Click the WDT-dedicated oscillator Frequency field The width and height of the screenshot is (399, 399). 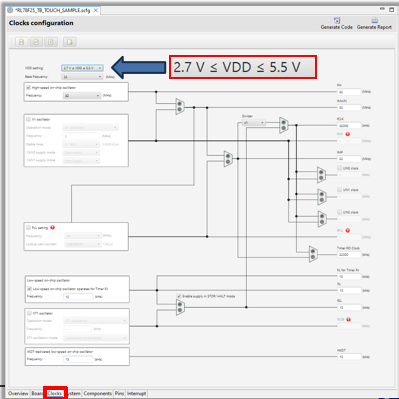click(x=79, y=359)
